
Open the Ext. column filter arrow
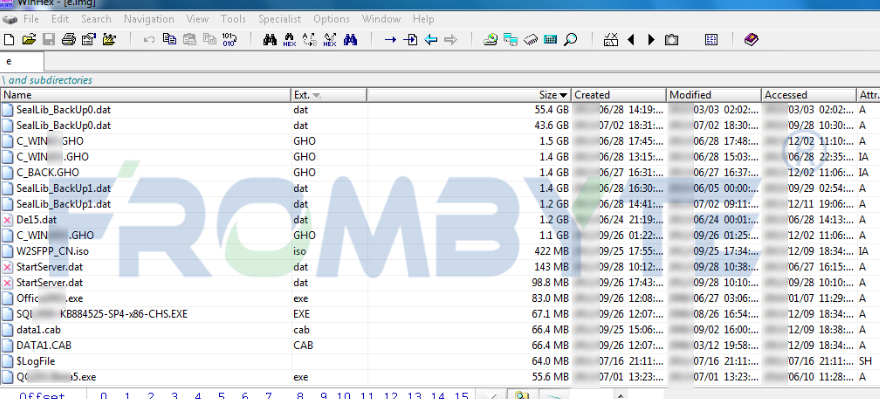pyautogui.click(x=317, y=95)
